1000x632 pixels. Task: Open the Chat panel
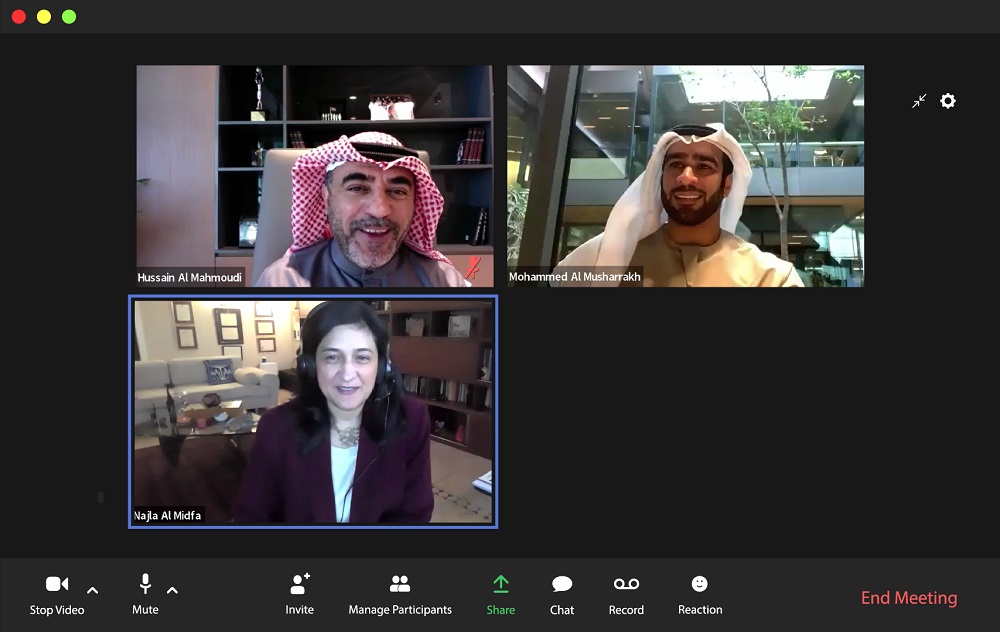(562, 585)
